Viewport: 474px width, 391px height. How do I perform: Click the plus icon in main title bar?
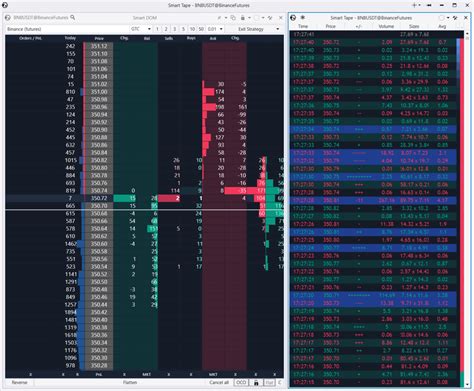click(414, 5)
